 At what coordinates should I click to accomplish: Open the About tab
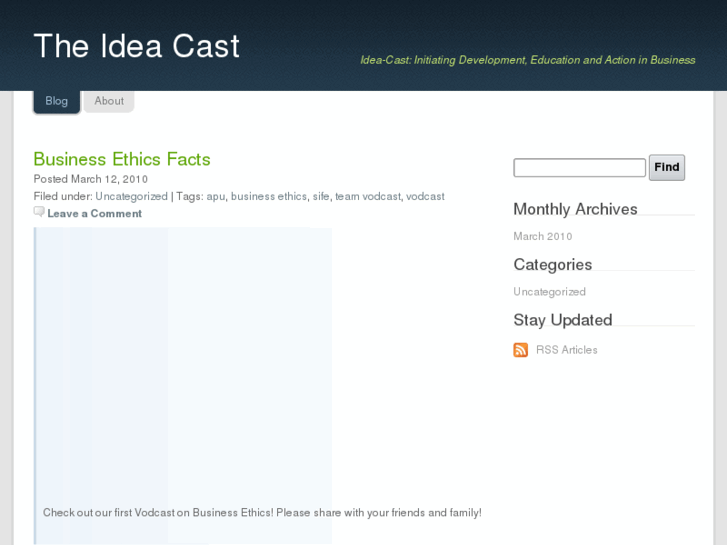[x=109, y=101]
